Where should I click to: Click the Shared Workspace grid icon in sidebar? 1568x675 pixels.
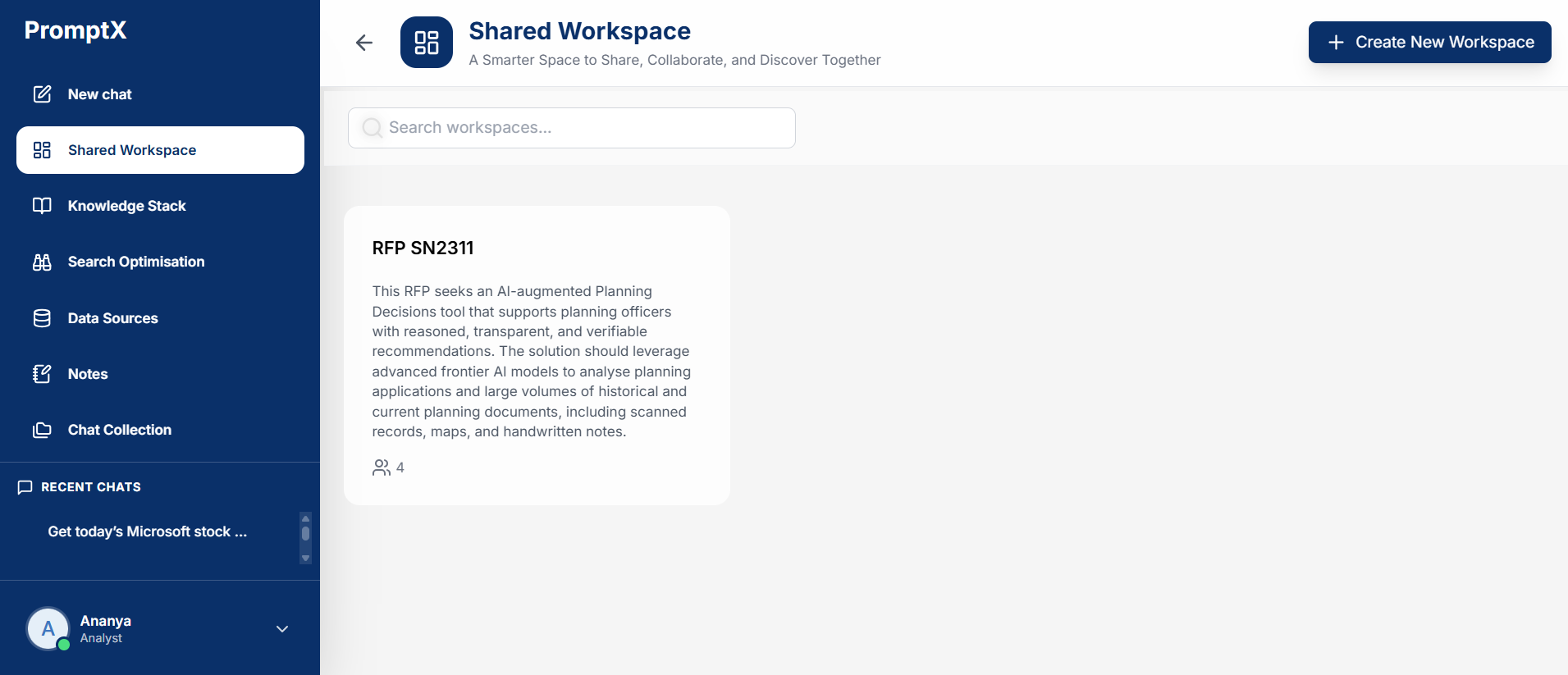(42, 150)
